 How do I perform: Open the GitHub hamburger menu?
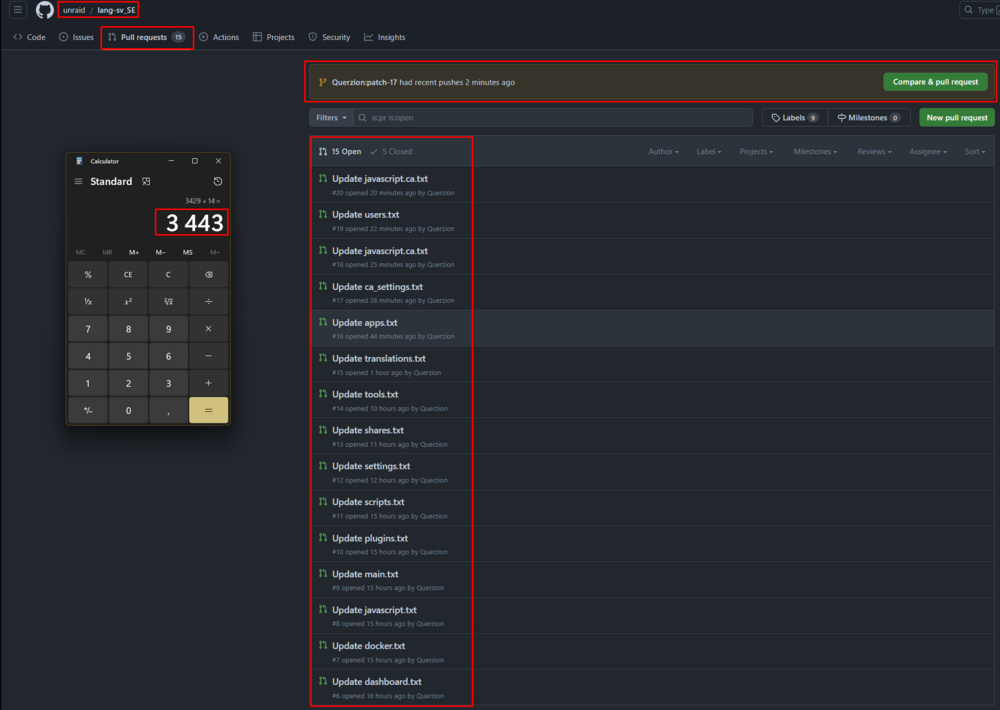tap(18, 10)
